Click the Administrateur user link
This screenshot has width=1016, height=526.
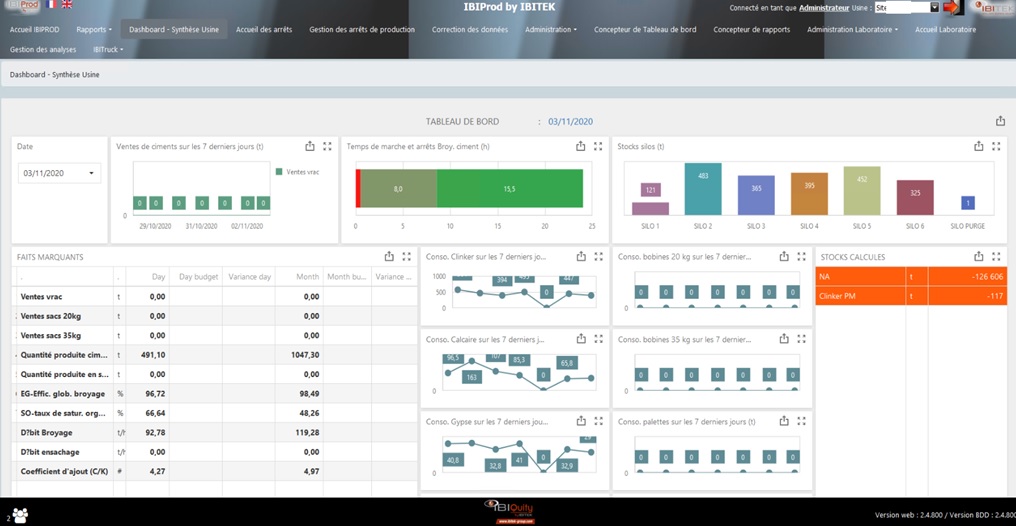pos(824,8)
